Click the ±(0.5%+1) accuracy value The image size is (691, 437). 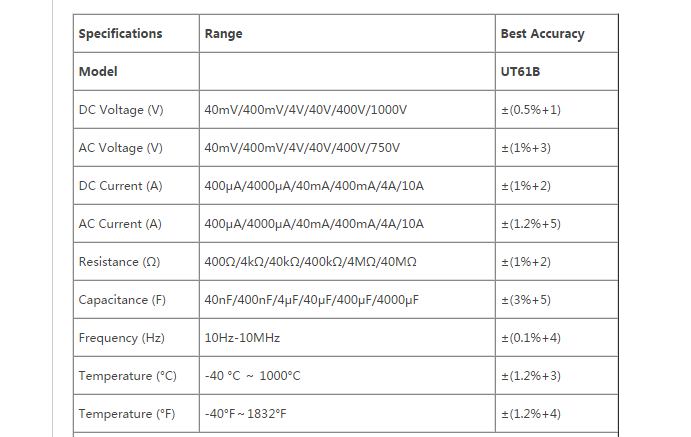click(x=530, y=110)
